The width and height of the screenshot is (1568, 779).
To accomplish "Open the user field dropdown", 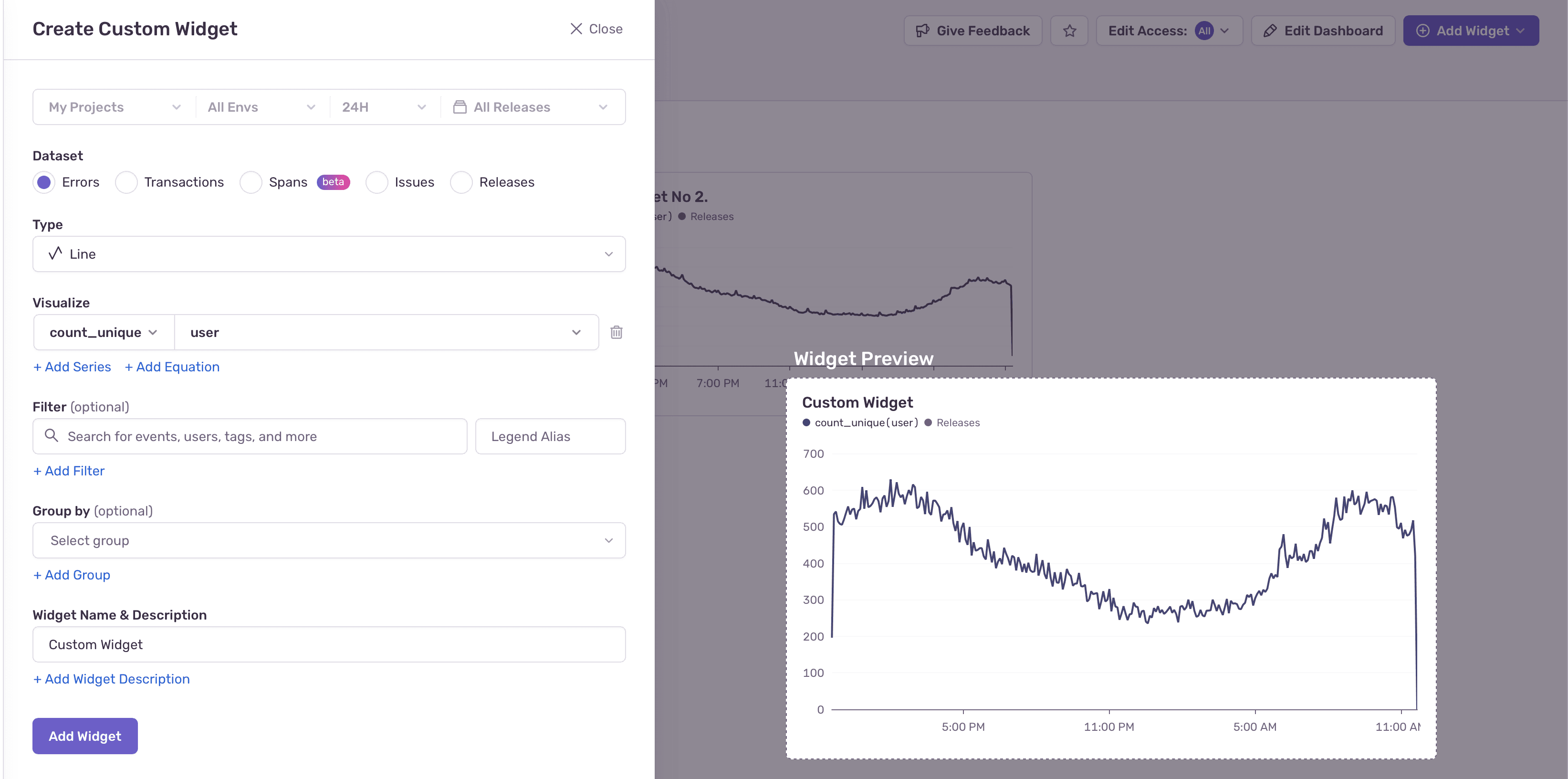I will coord(386,332).
